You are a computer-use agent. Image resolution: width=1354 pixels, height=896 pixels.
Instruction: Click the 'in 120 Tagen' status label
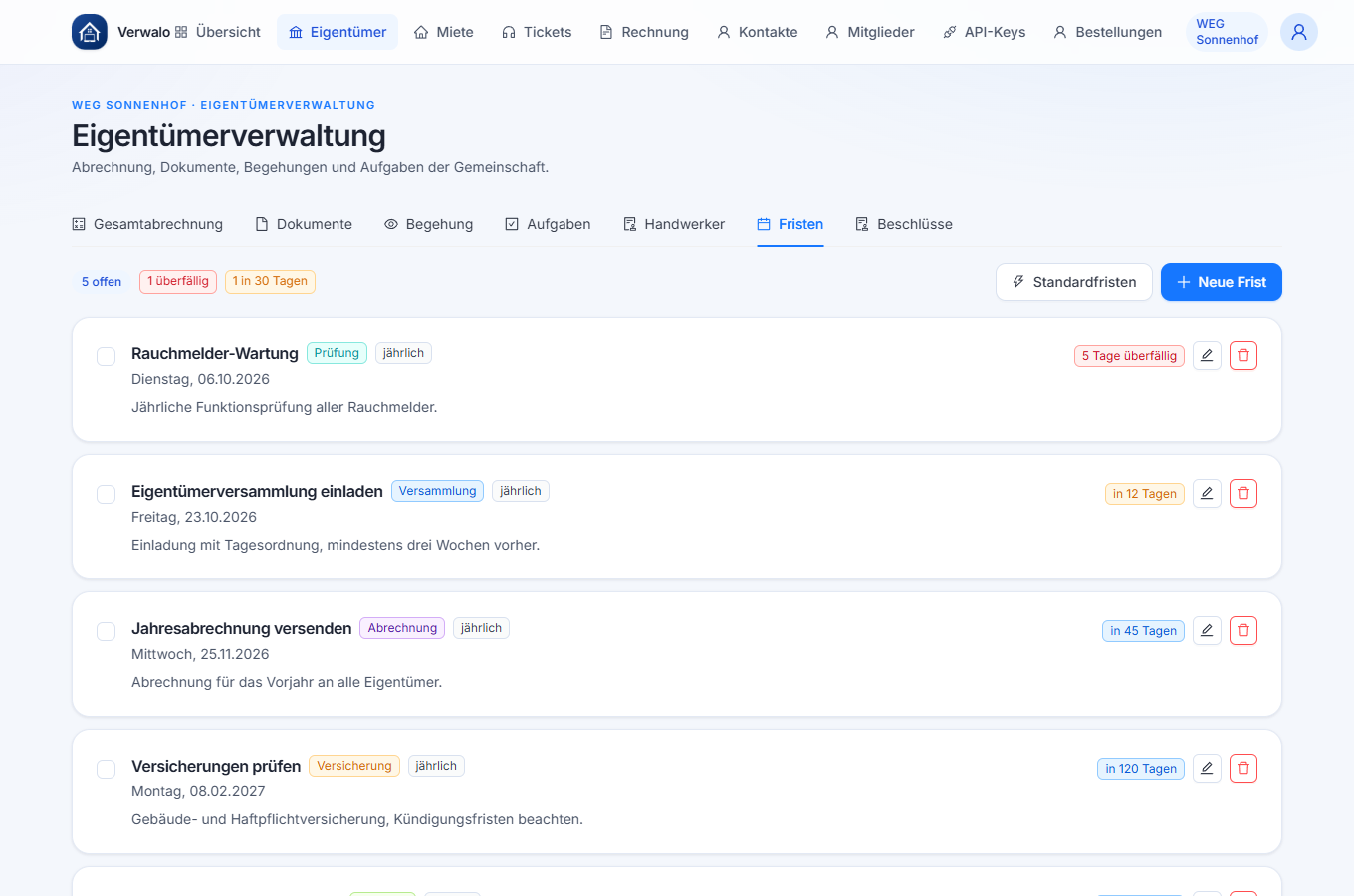tap(1141, 769)
